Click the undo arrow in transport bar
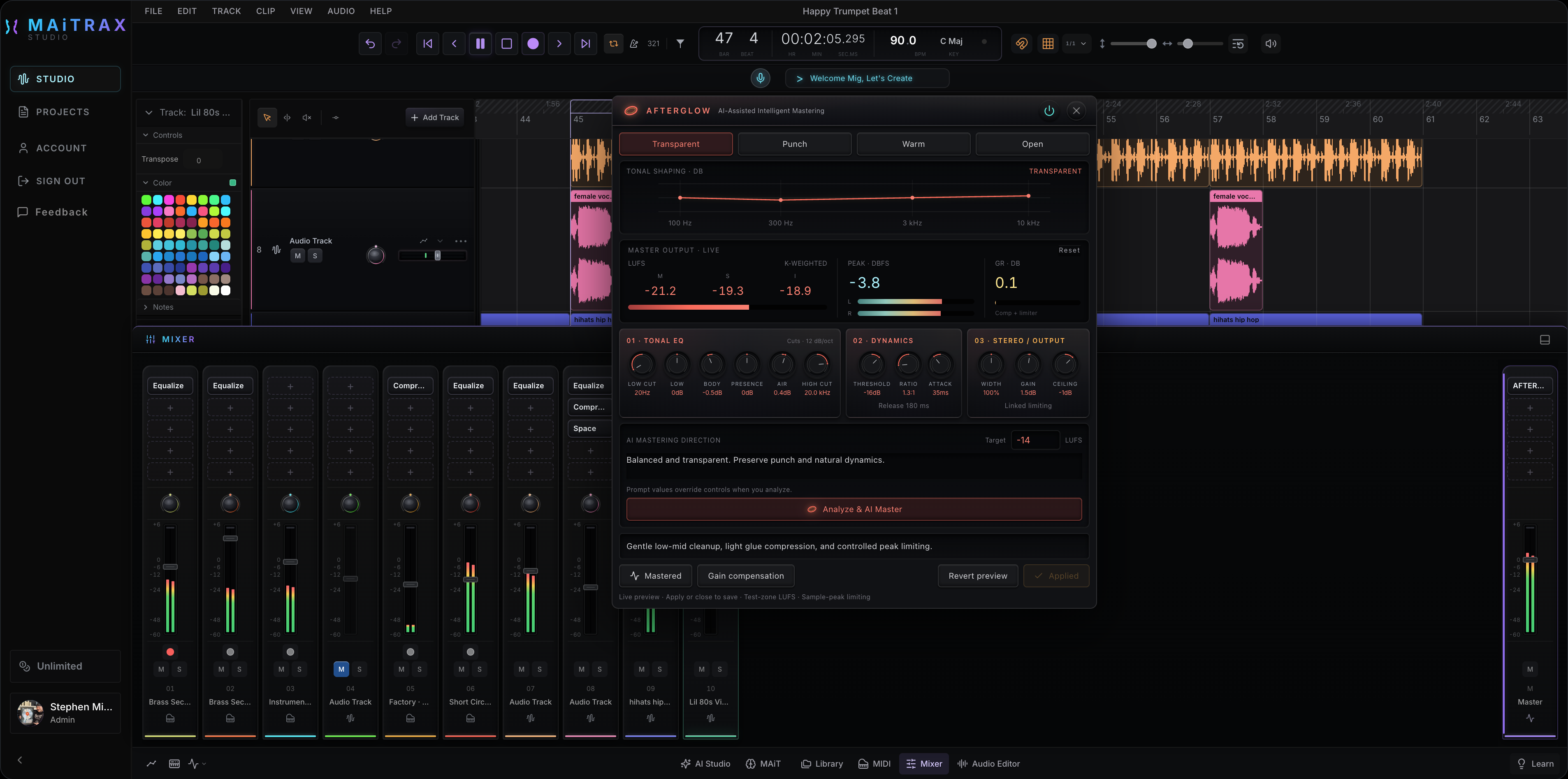1568x779 pixels. (370, 43)
